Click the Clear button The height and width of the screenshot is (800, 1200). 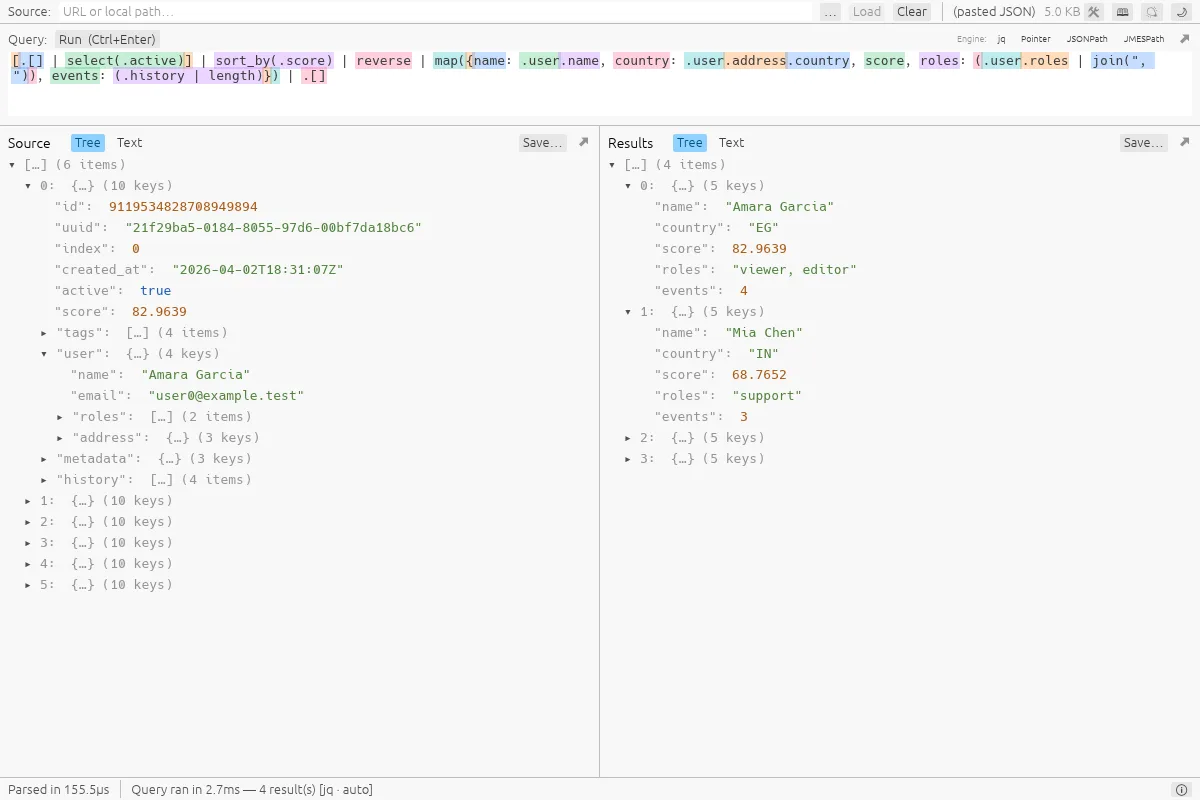tap(912, 12)
